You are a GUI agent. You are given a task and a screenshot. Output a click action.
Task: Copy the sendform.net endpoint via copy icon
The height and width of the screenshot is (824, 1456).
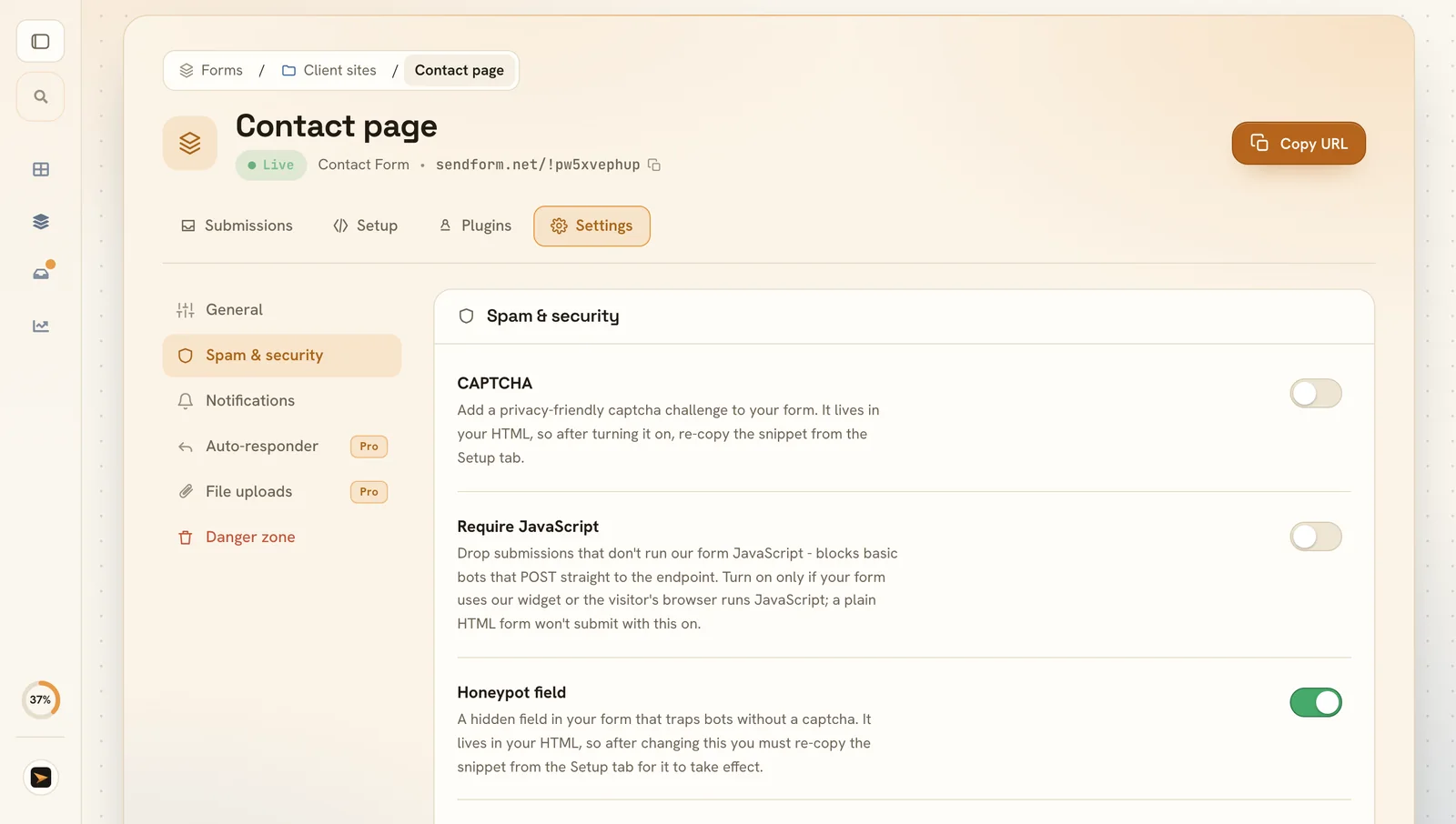point(654,165)
